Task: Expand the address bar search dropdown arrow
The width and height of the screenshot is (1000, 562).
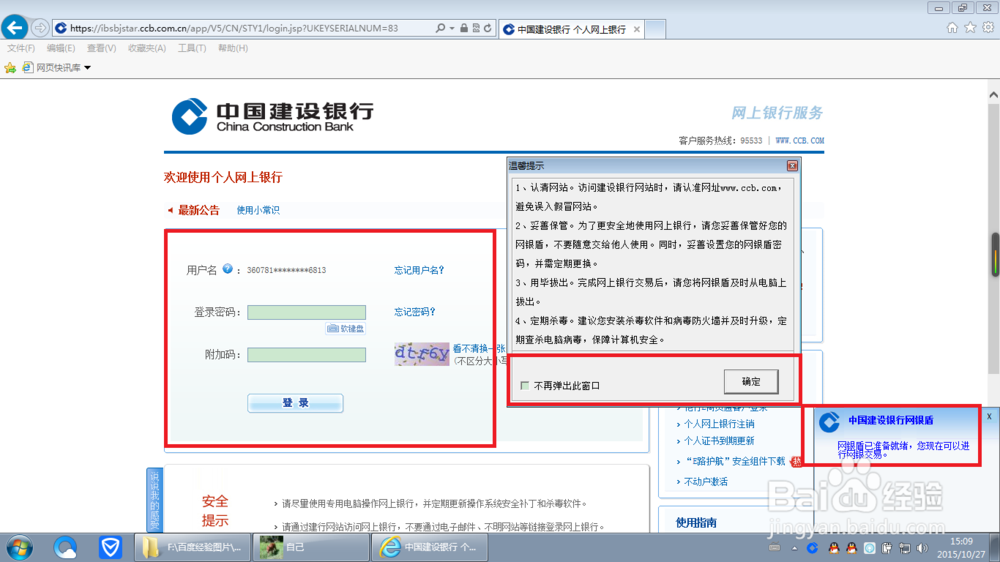Action: [x=452, y=28]
